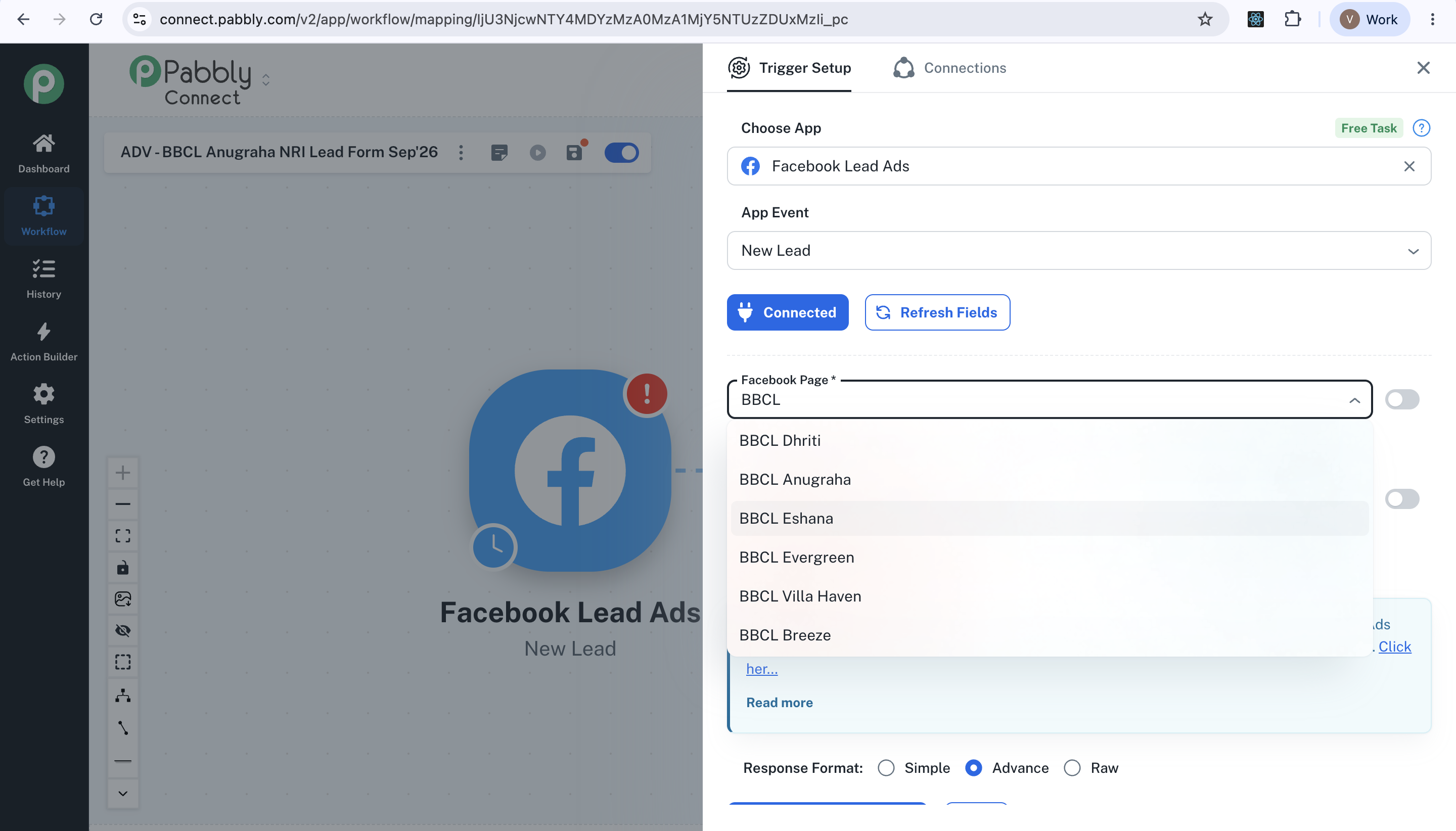The image size is (1456, 831).
Task: Clear the Facebook Lead Ads app selection
Action: (1409, 166)
